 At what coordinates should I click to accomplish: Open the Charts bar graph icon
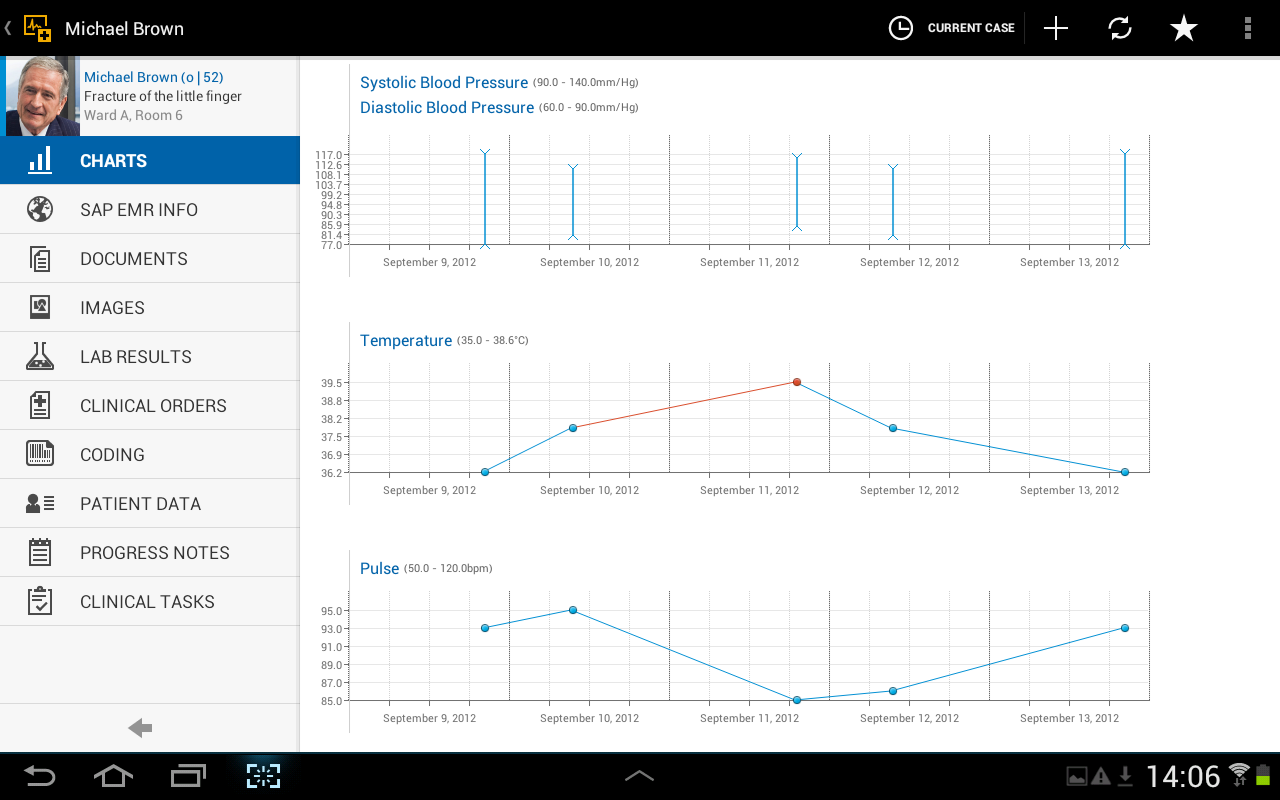[x=40, y=160]
